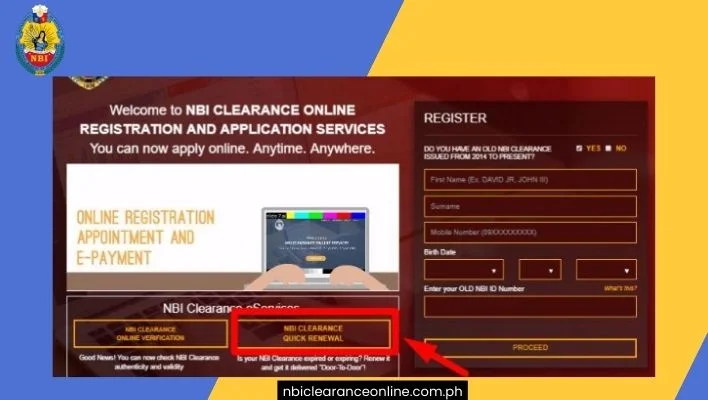The height and width of the screenshot is (400, 708).
Task: Open the first Birth Date dropdown
Action: [464, 270]
